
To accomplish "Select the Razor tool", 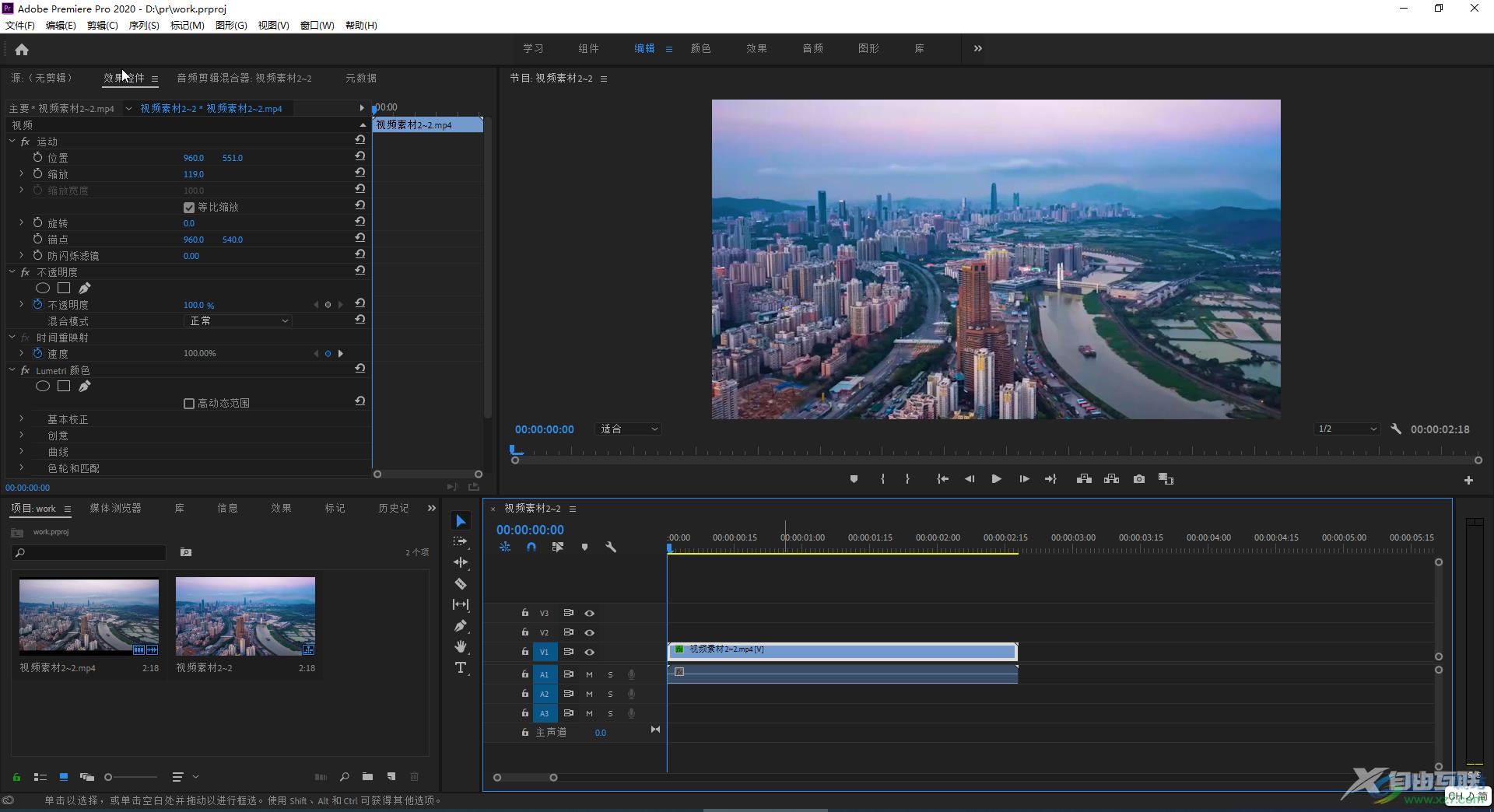I will [x=461, y=583].
